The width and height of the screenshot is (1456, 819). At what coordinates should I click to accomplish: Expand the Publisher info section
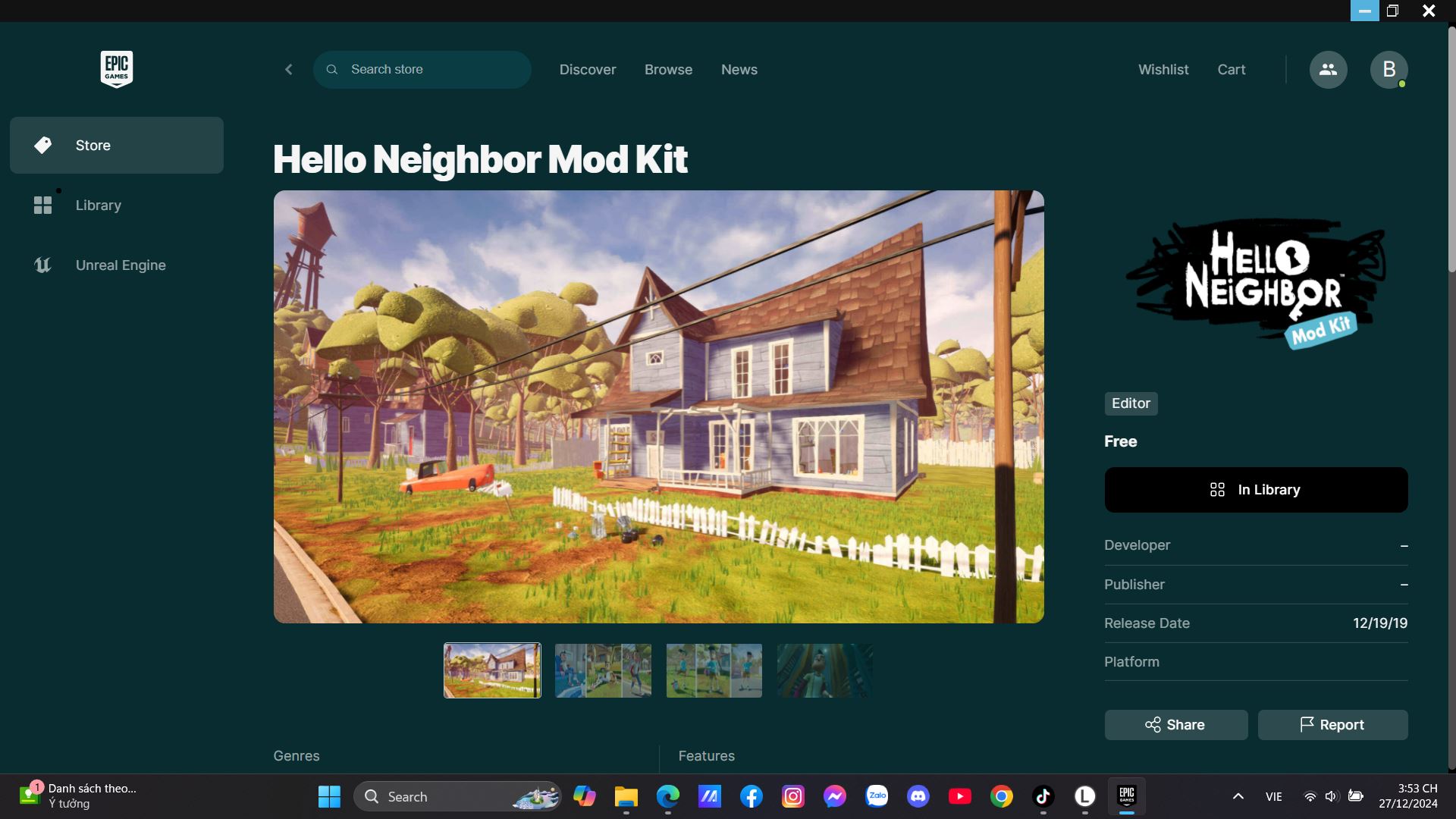click(x=1404, y=584)
